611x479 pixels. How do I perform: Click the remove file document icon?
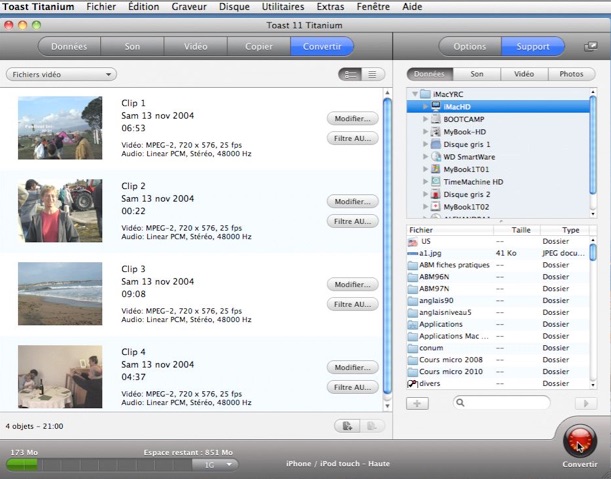point(372,426)
